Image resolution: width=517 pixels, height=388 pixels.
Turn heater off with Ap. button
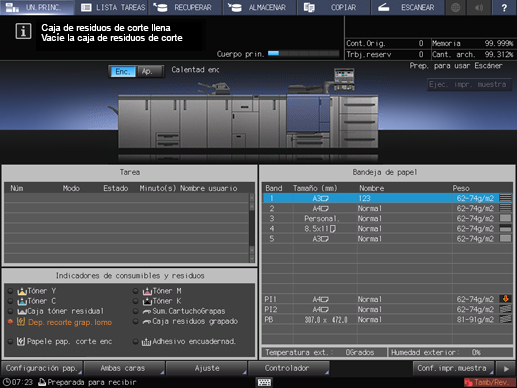click(148, 71)
